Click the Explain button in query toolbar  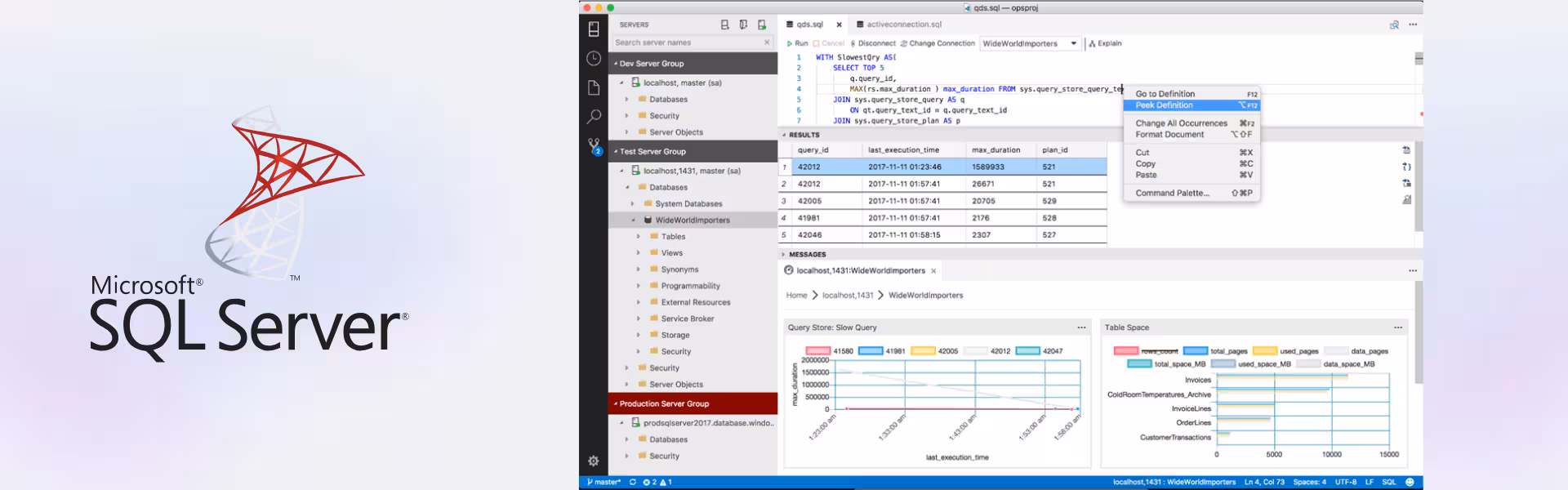point(1105,43)
